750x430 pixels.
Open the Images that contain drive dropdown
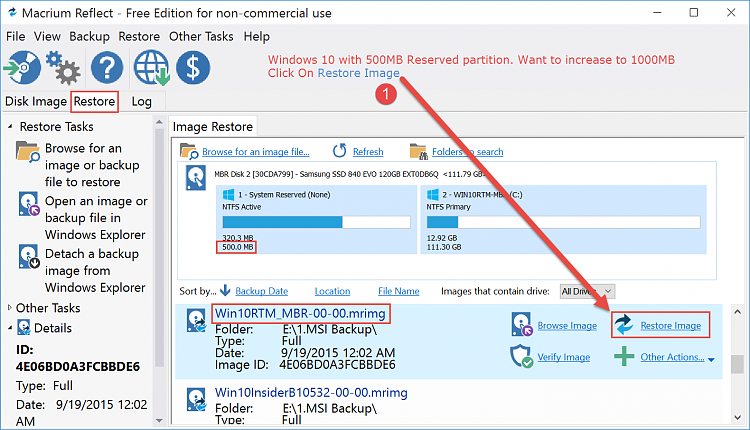click(587, 291)
